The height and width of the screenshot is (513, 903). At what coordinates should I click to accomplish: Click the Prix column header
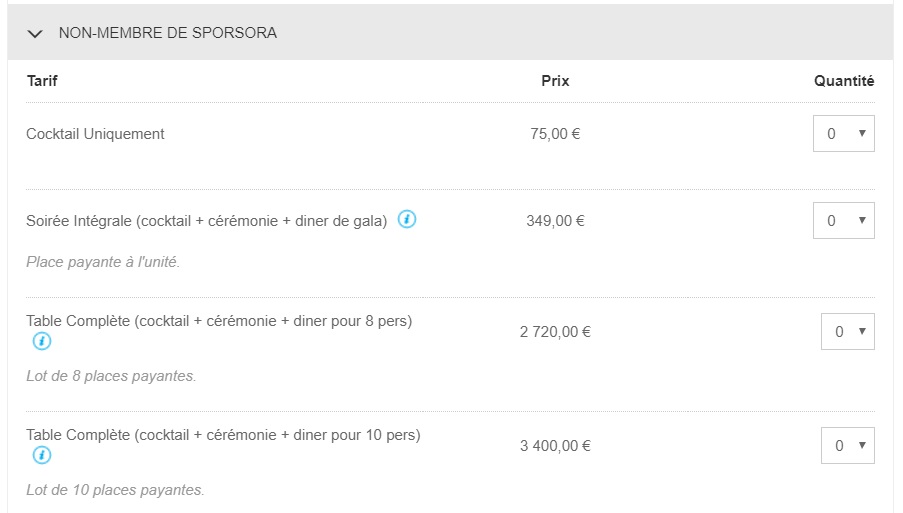555,81
